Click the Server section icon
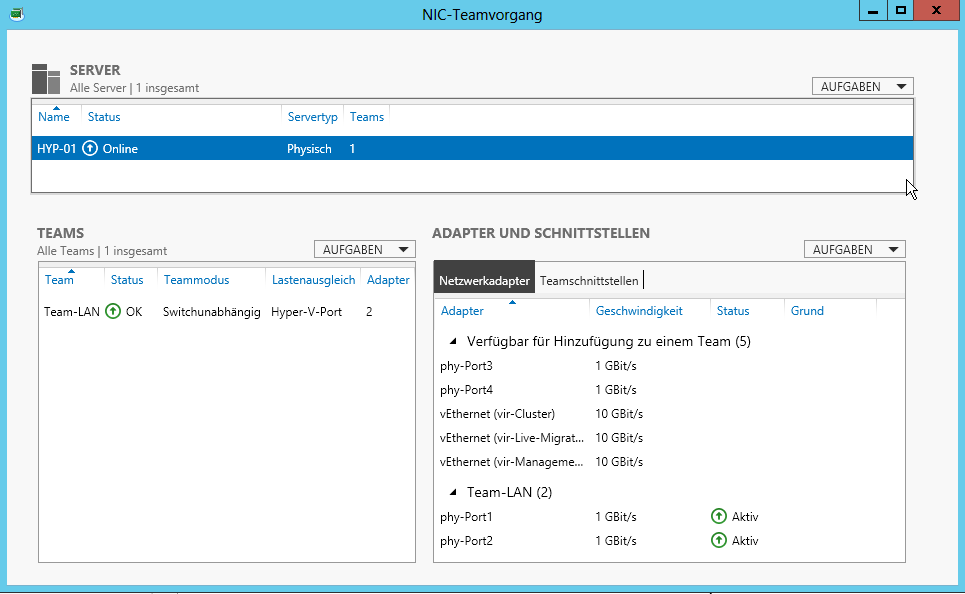This screenshot has height=594, width=965. pos(46,79)
